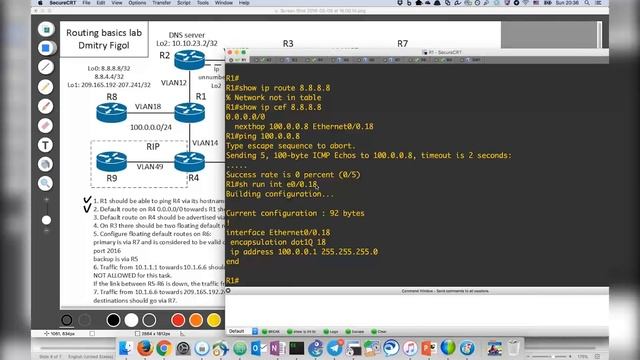Click the top green crop tool icon
Viewport: 640px width, 360px height.
[46, 29]
